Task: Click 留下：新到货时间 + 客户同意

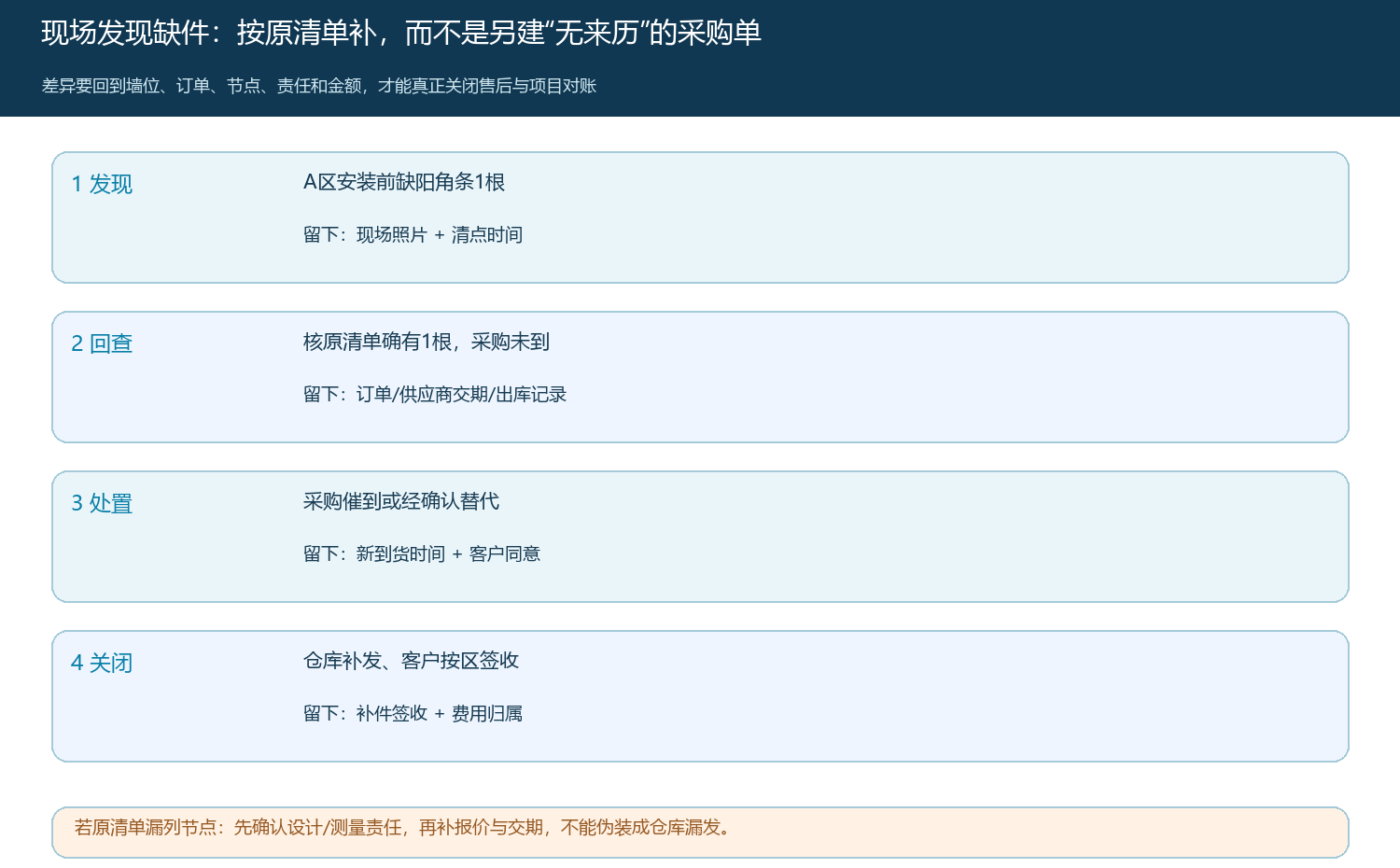Action: 422,553
